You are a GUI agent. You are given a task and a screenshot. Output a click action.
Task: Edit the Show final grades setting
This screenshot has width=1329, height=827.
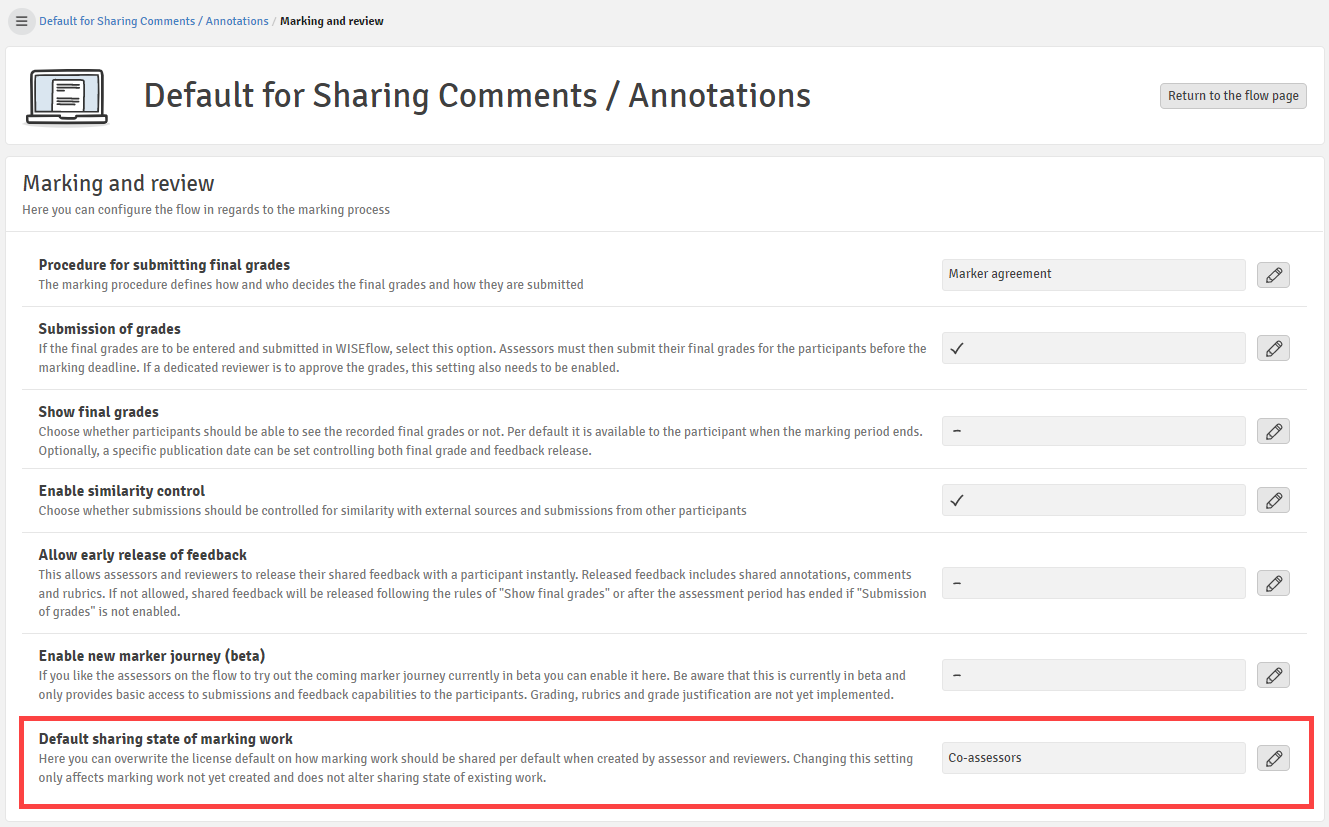[x=1273, y=431]
